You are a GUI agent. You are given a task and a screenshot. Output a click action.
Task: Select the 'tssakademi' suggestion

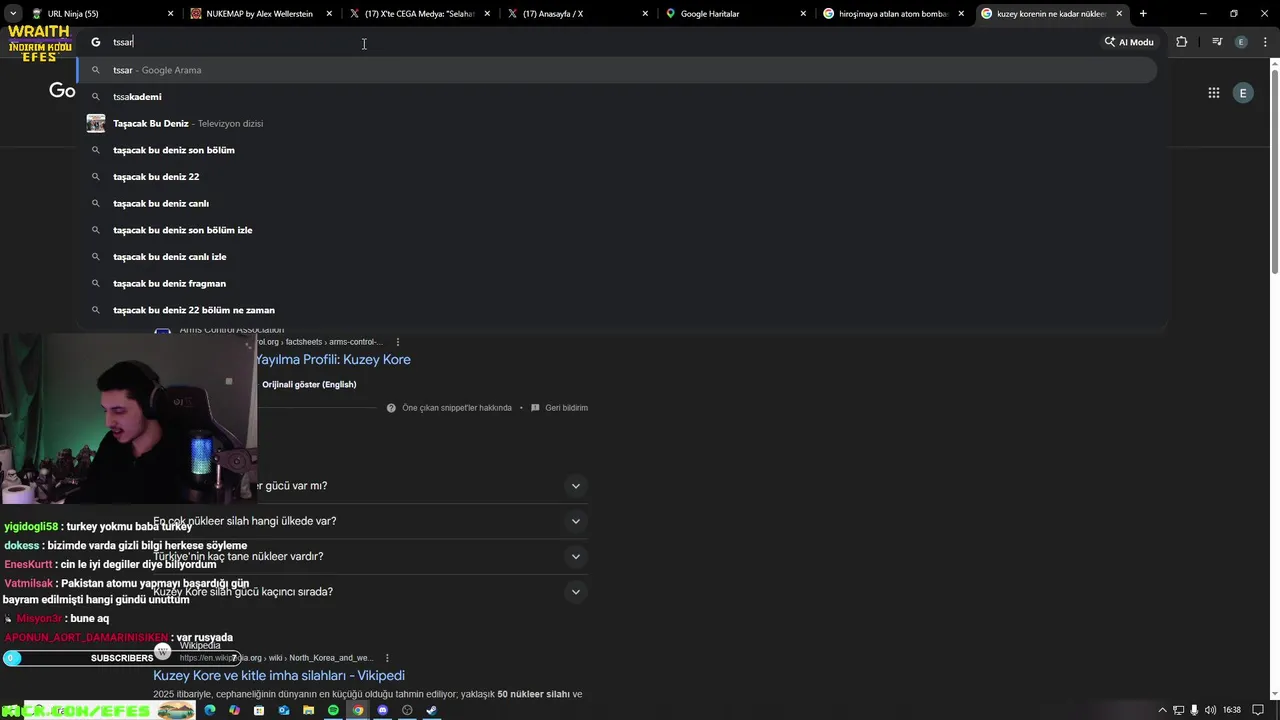(618, 97)
